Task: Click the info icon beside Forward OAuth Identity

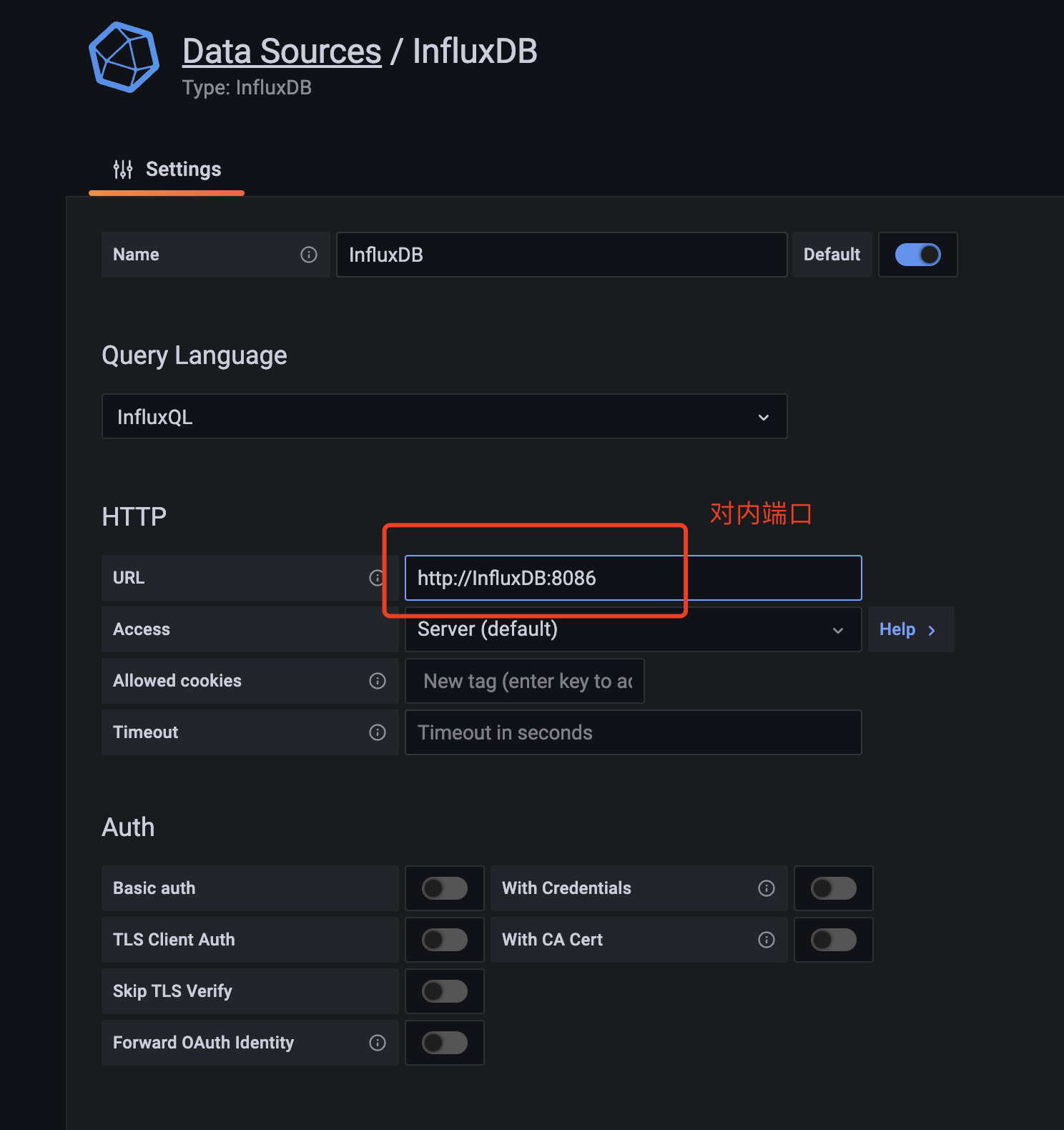Action: point(378,1043)
